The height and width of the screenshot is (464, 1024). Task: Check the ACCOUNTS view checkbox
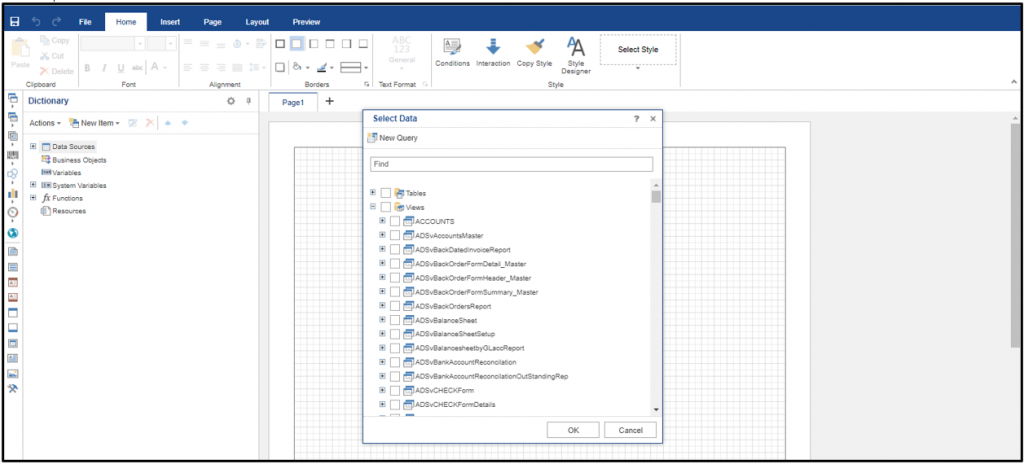point(394,222)
